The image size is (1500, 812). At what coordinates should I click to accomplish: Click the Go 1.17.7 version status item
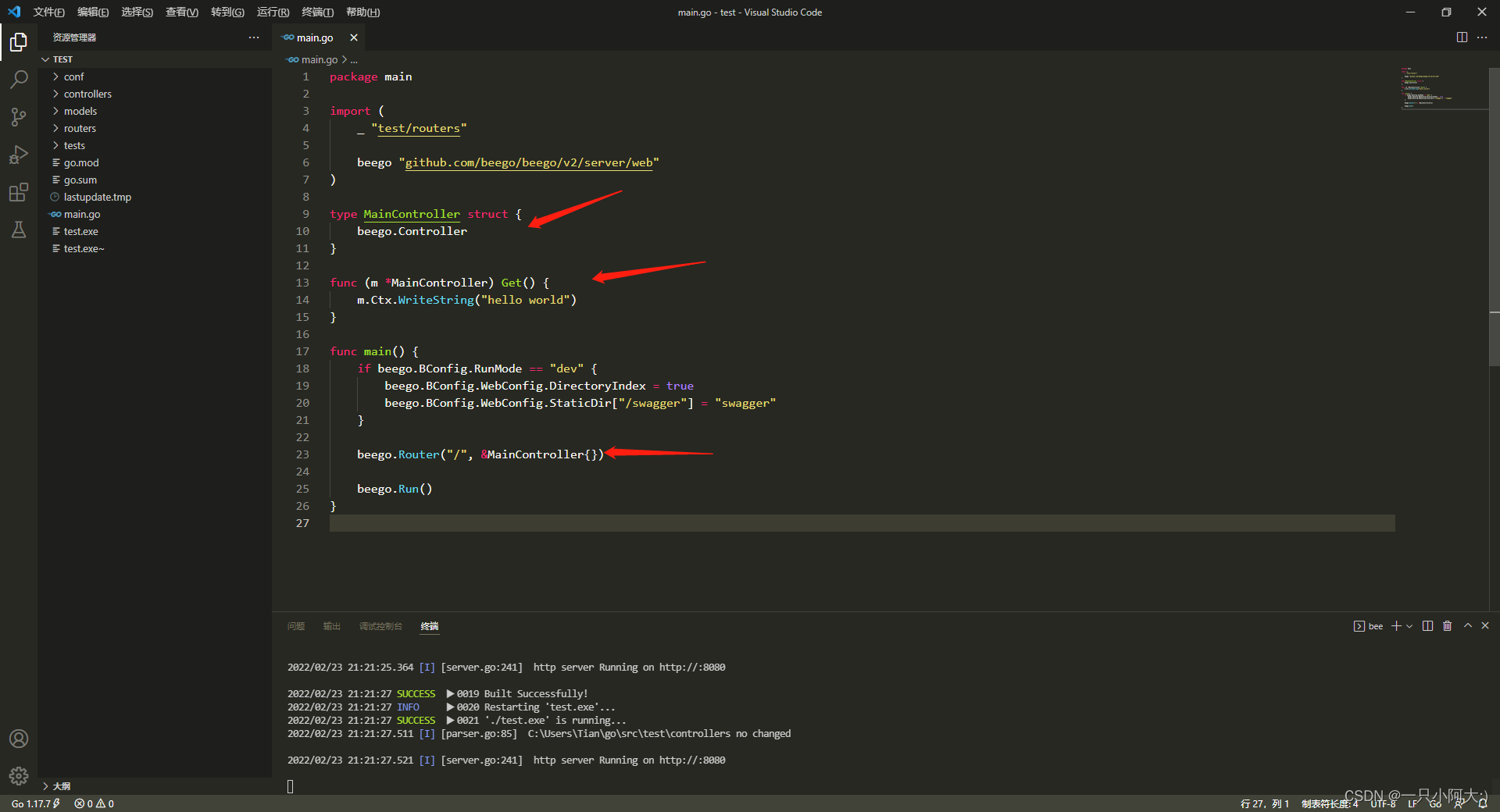(x=36, y=803)
